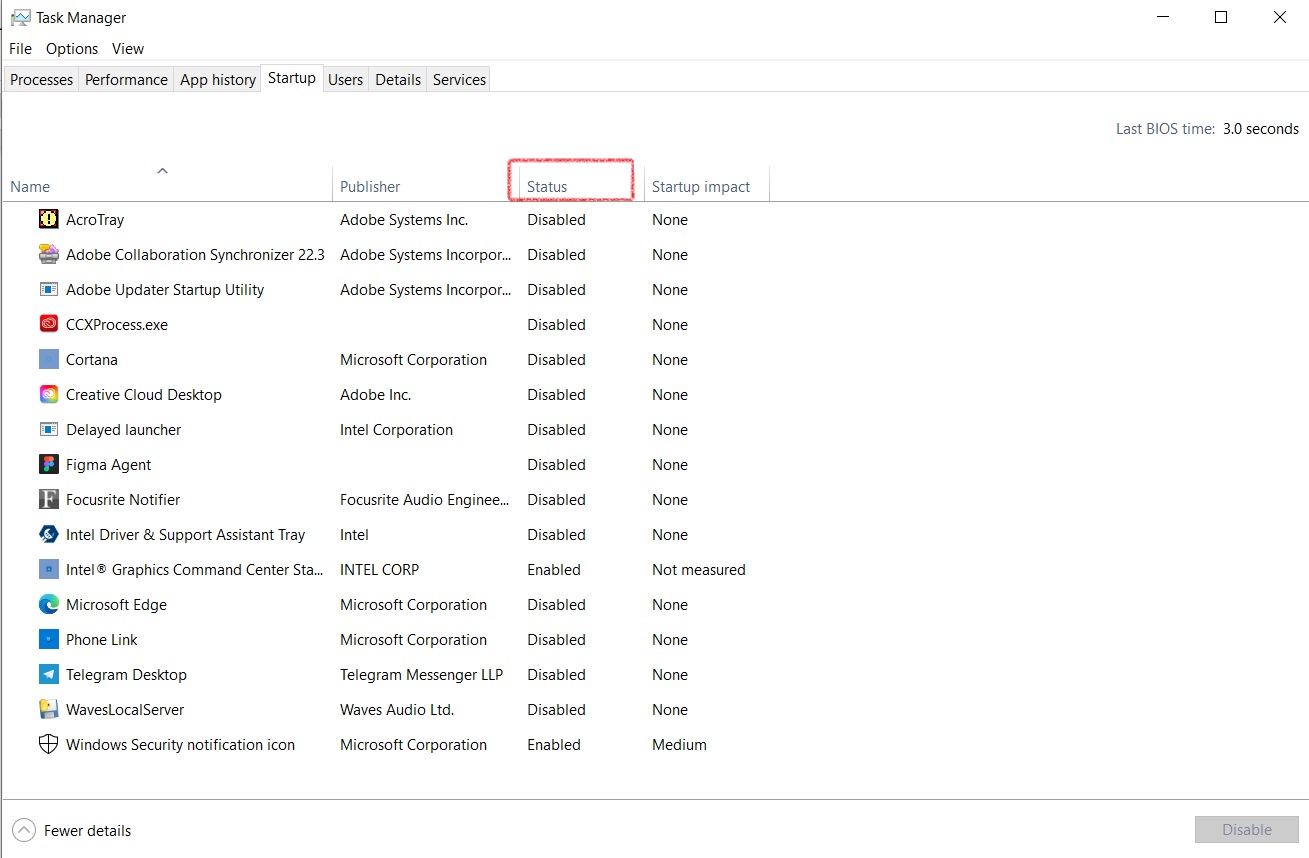
Task: Click the INTEL CORP publisher cell
Action: tap(380, 569)
